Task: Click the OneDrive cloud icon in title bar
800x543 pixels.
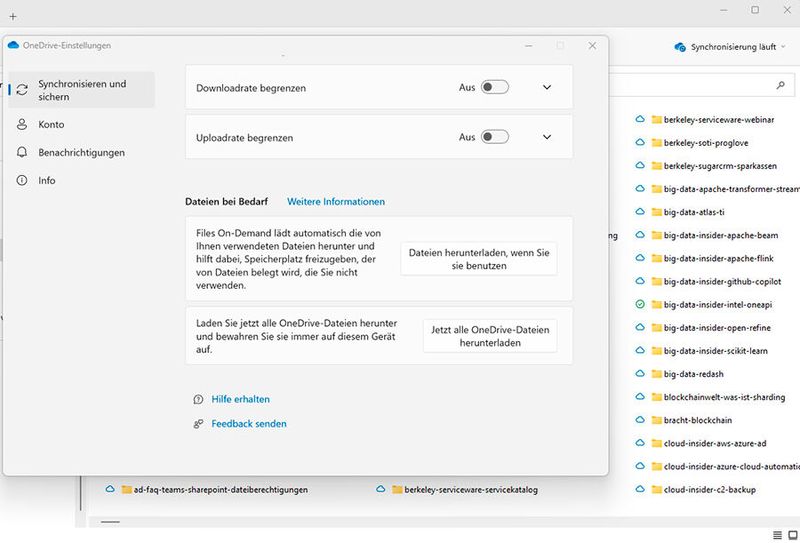Action: tap(14, 45)
